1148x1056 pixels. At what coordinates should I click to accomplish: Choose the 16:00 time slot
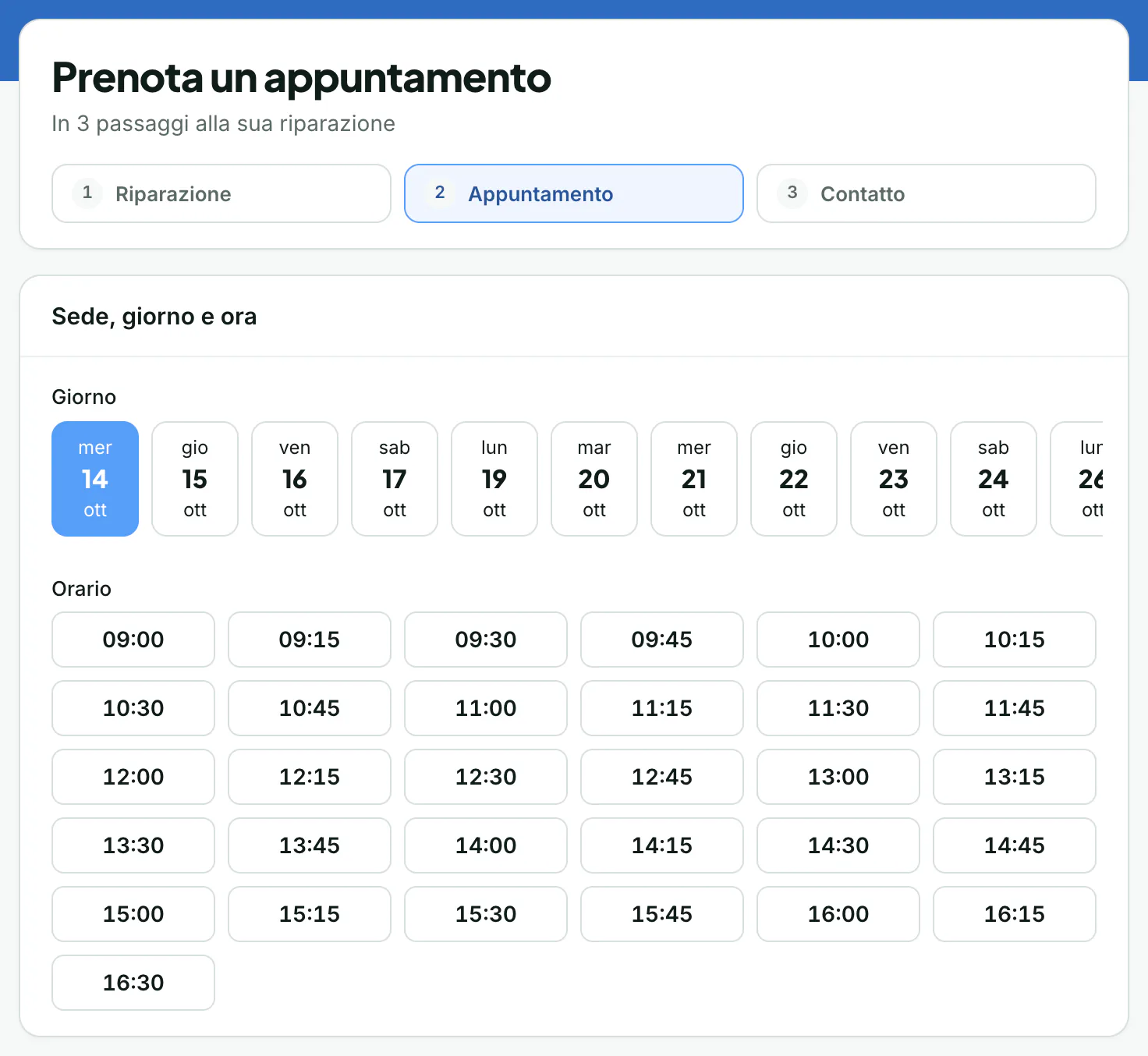(x=838, y=914)
